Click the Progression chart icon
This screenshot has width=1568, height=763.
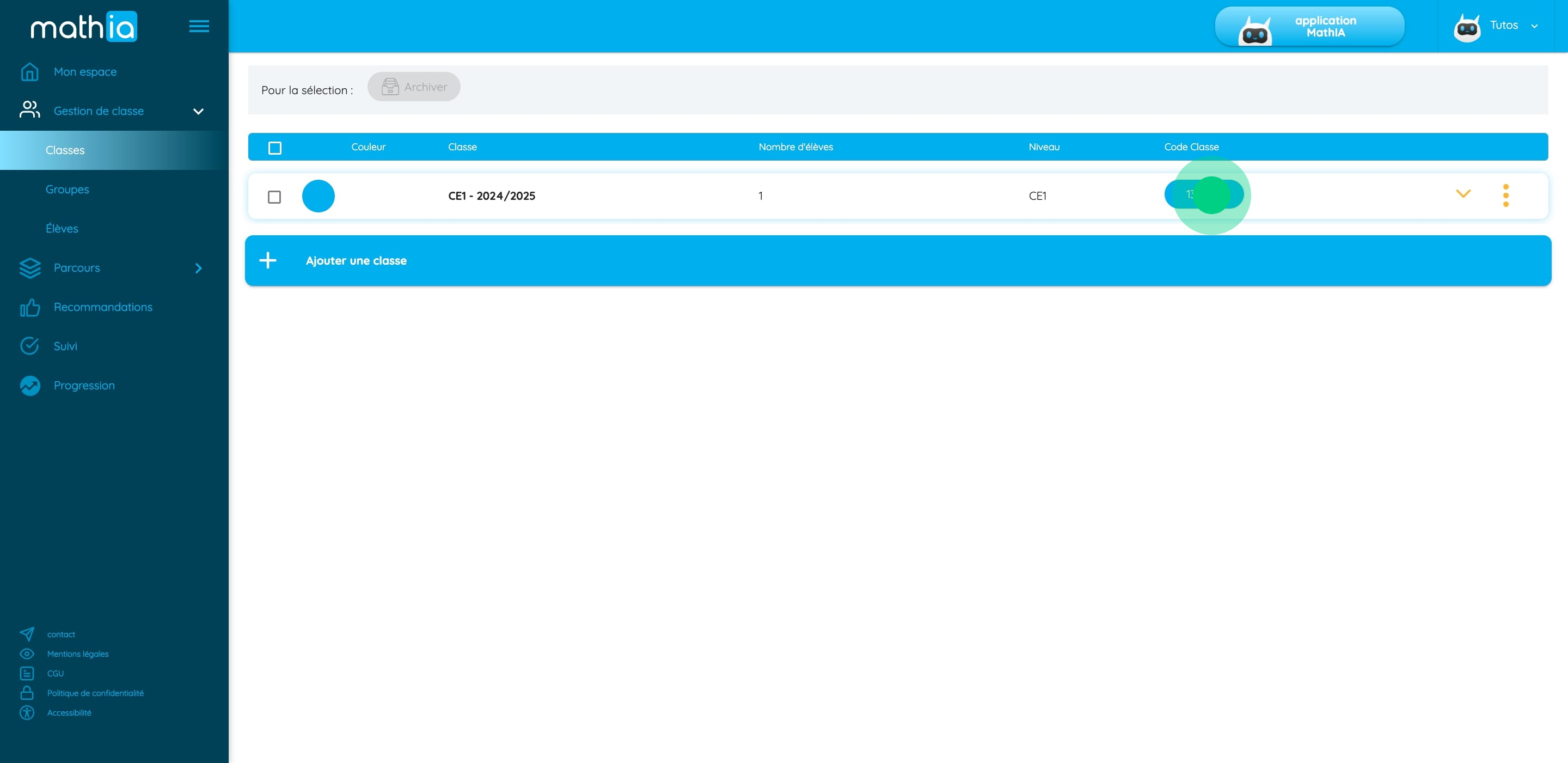29,386
